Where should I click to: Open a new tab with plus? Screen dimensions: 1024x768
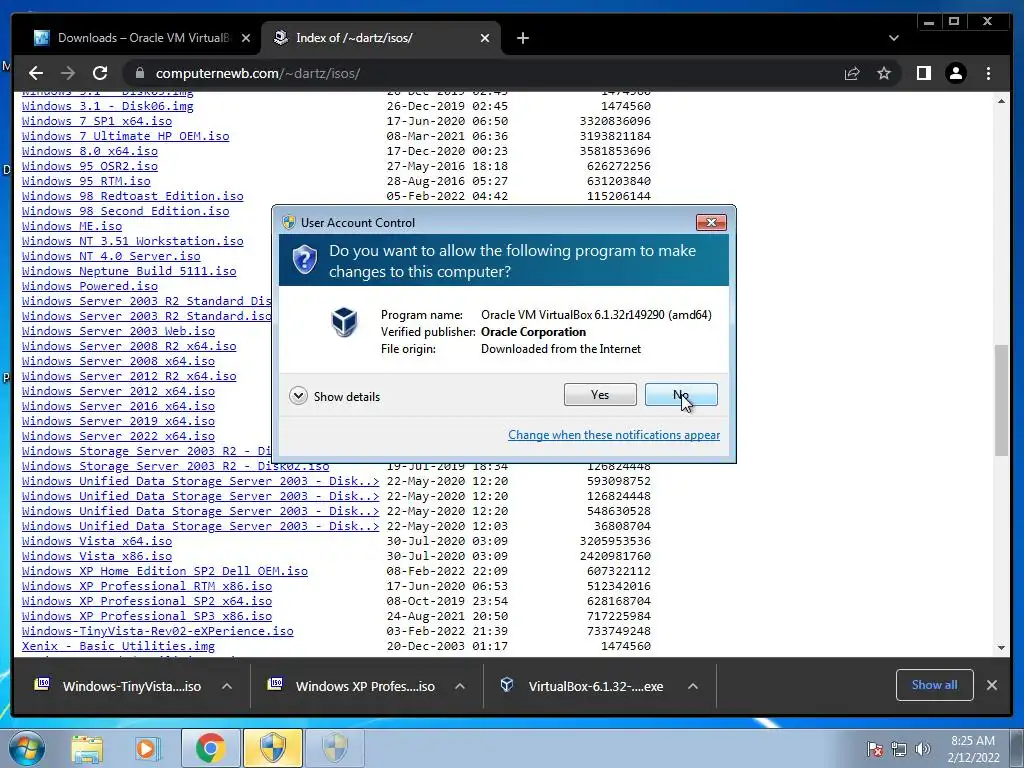522,38
